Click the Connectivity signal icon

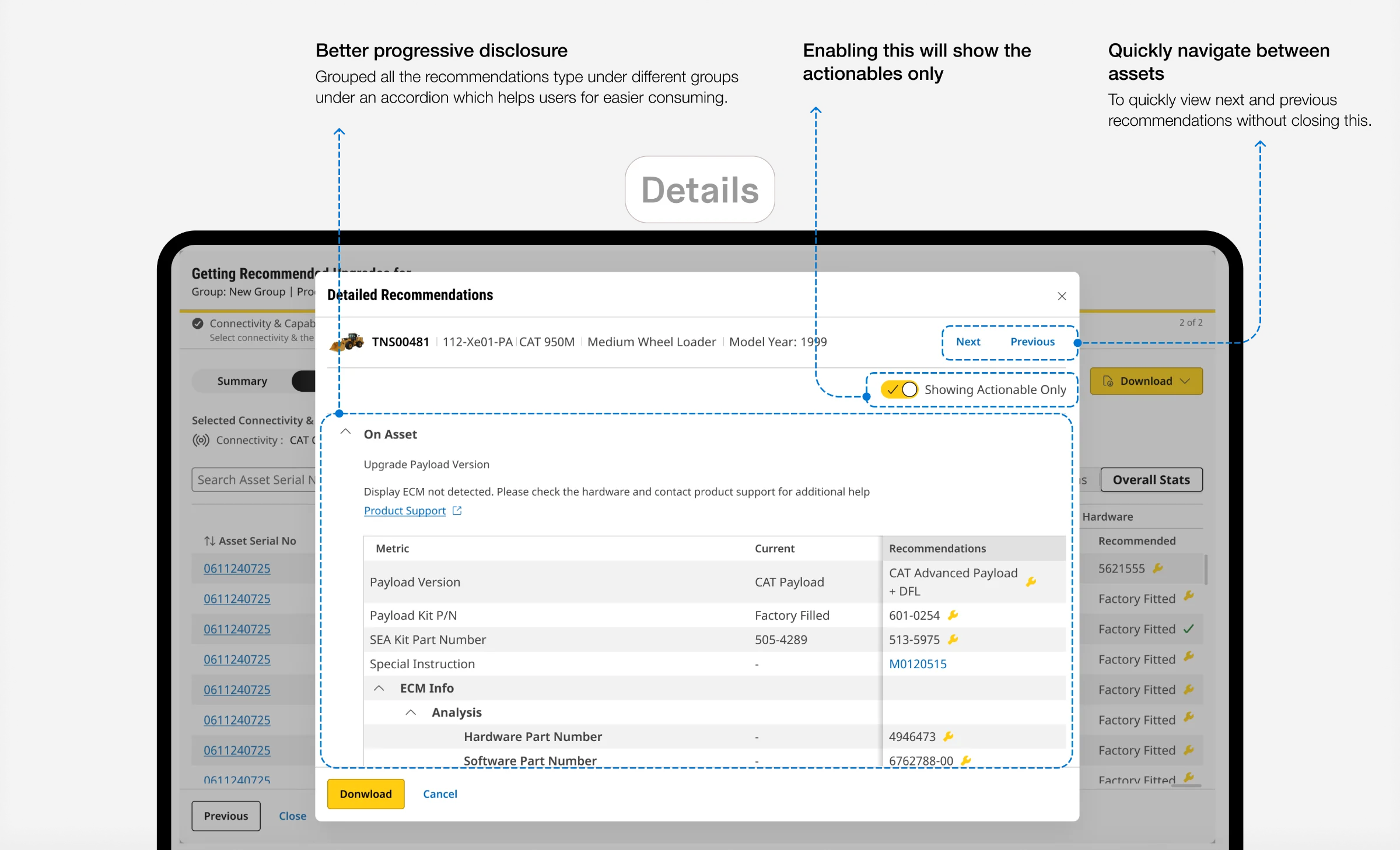[x=201, y=440]
